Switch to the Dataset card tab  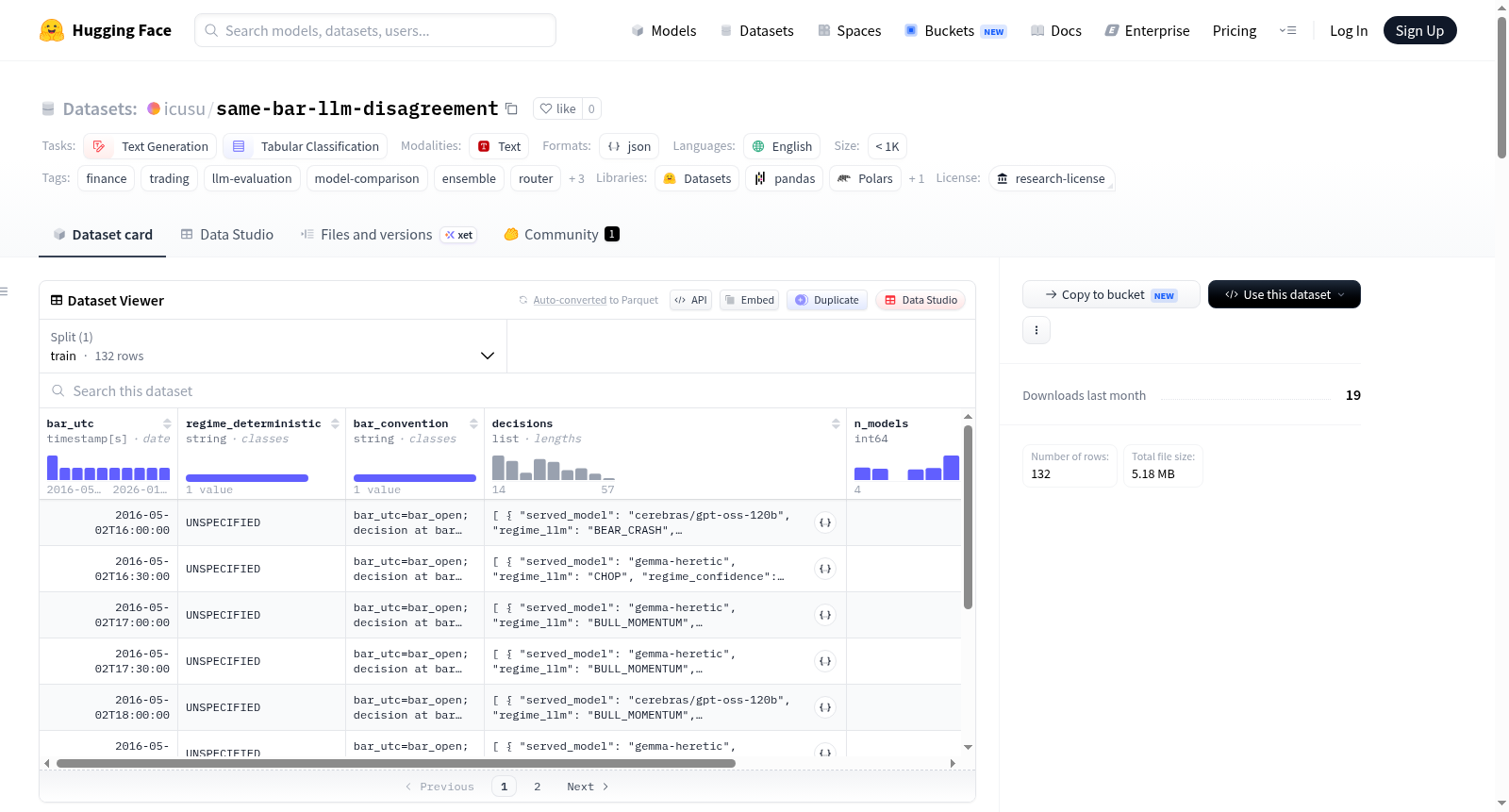(103, 234)
